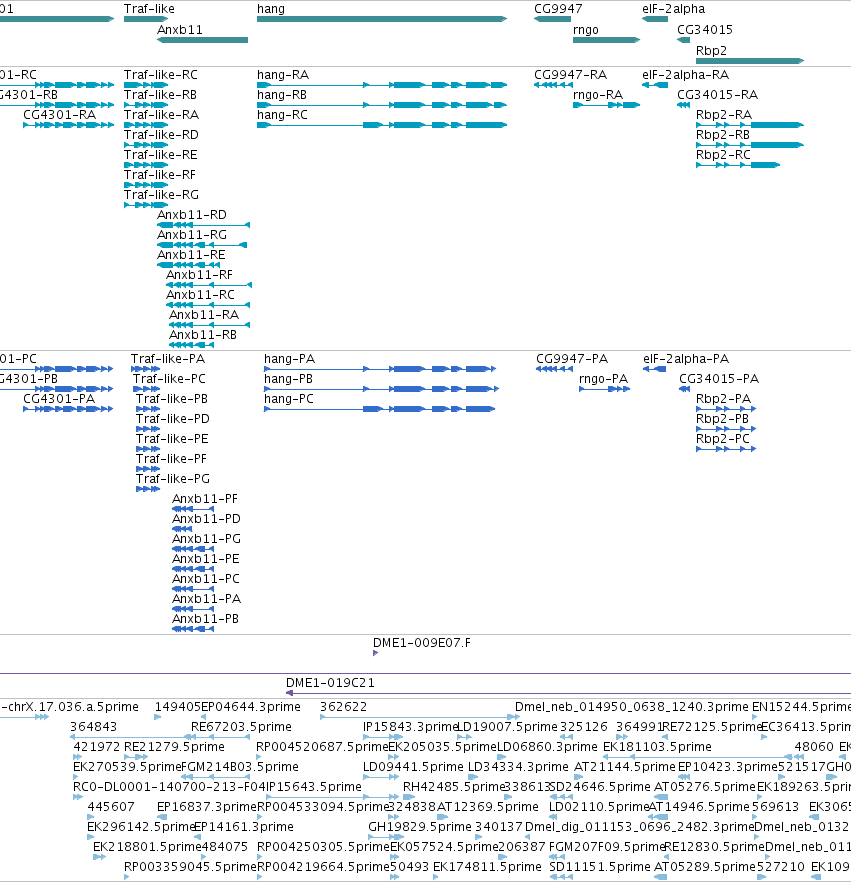
Task: Click protein label "Anxb11-PF"
Action: point(205,499)
